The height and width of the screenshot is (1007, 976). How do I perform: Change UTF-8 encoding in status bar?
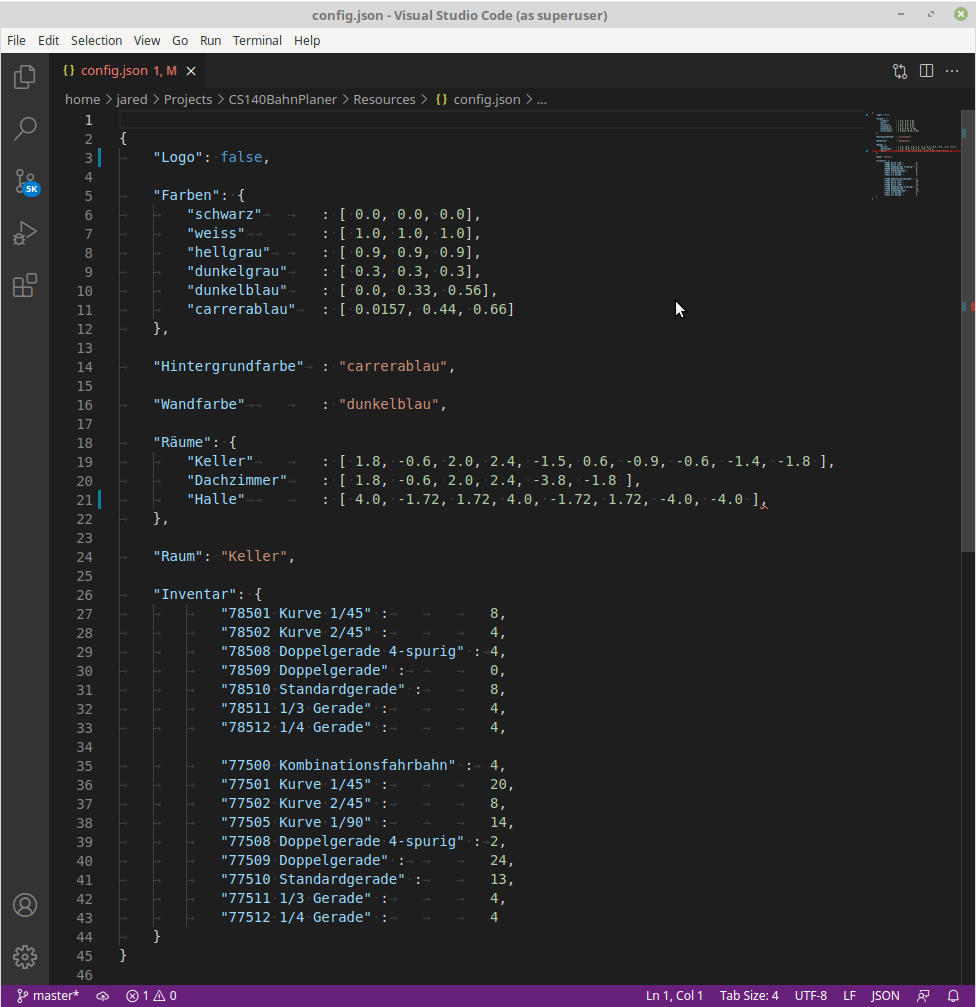tap(810, 996)
